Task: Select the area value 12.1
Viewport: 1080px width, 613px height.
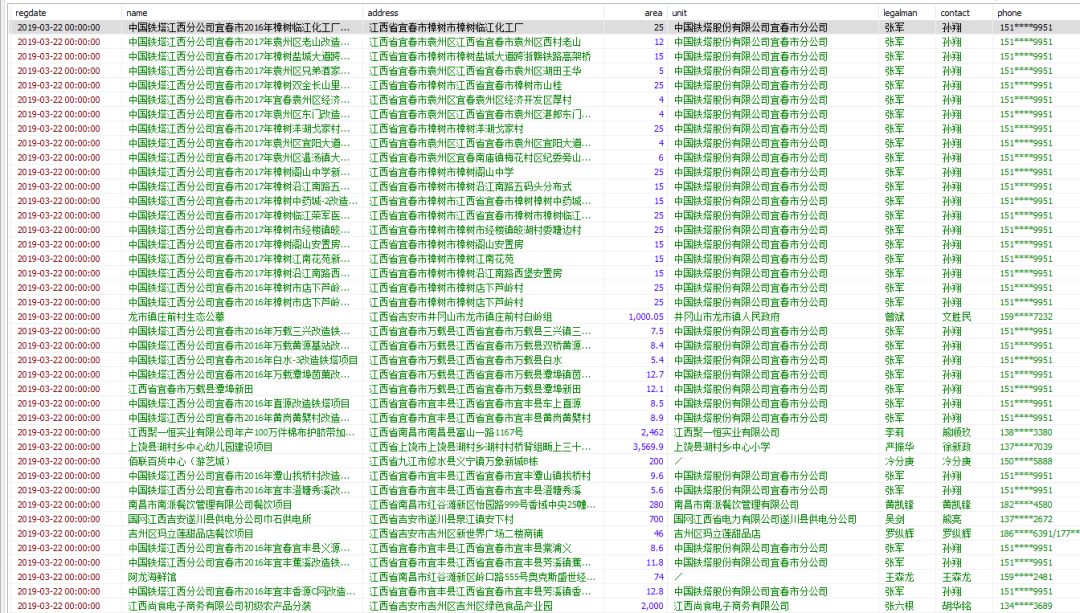Action: [x=654, y=389]
